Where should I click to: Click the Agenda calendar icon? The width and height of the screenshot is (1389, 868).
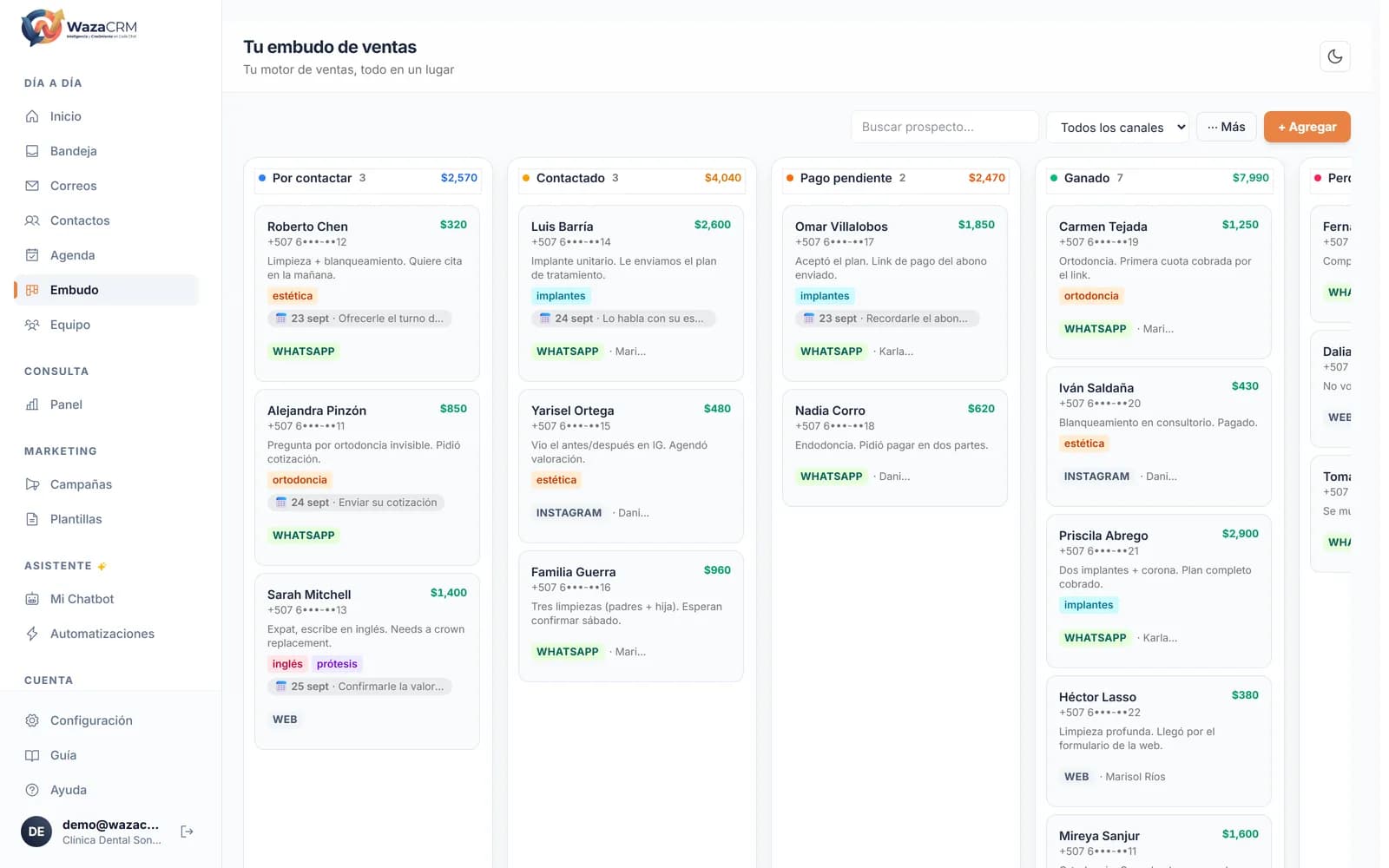tap(32, 255)
